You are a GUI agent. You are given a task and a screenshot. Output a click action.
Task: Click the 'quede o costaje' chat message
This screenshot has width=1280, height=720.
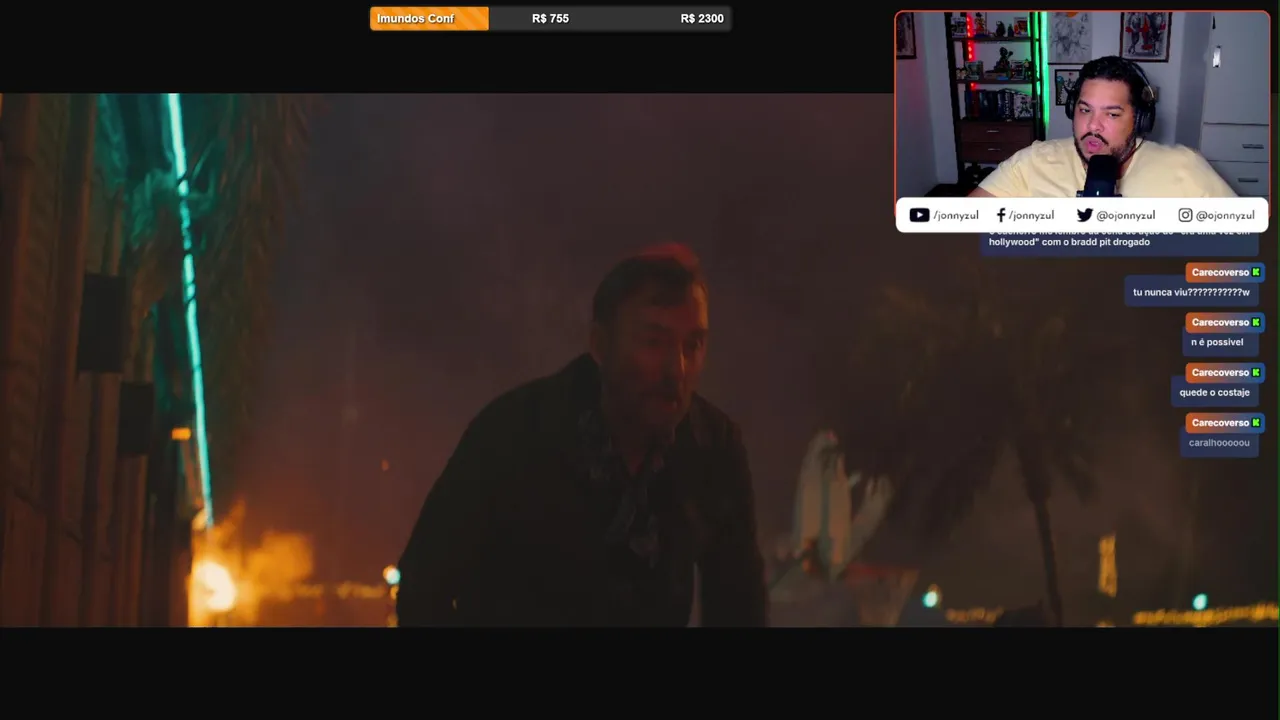coord(1214,392)
